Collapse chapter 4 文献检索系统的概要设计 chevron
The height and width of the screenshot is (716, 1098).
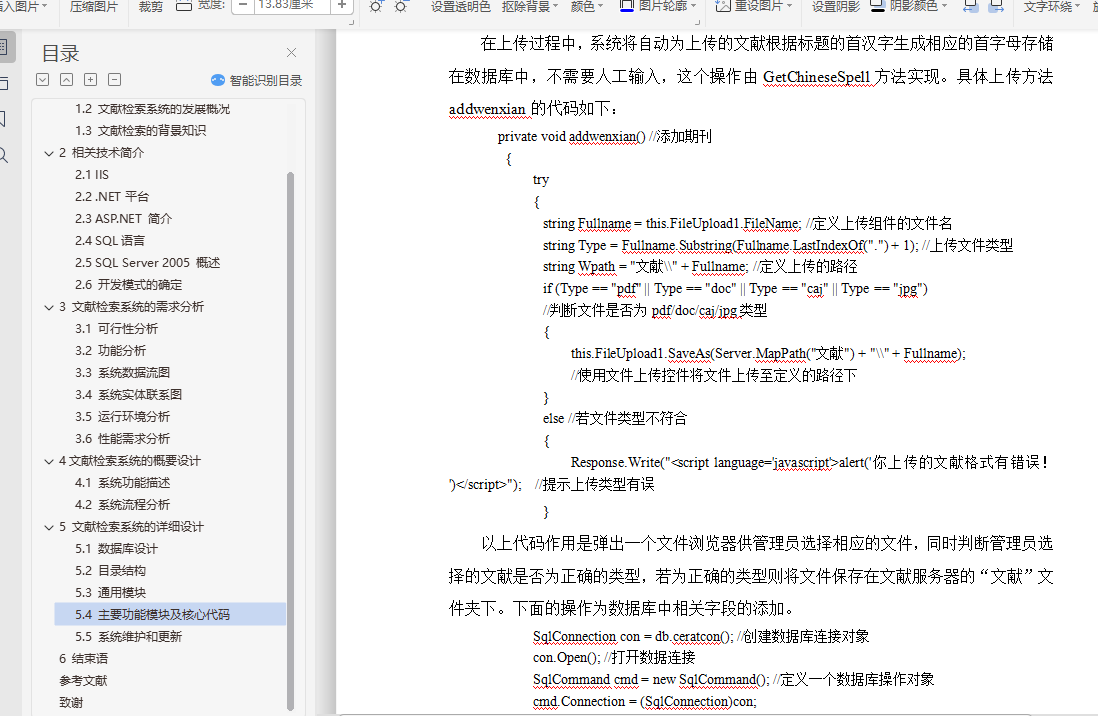pyautogui.click(x=49, y=461)
